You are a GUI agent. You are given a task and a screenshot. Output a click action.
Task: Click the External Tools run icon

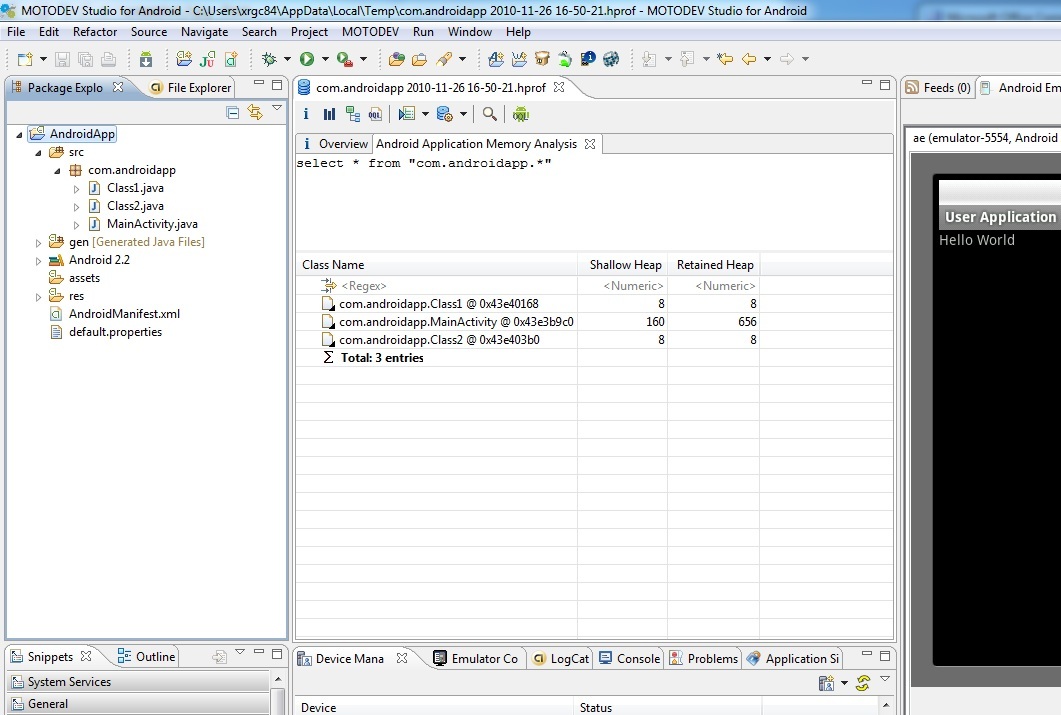(345, 60)
